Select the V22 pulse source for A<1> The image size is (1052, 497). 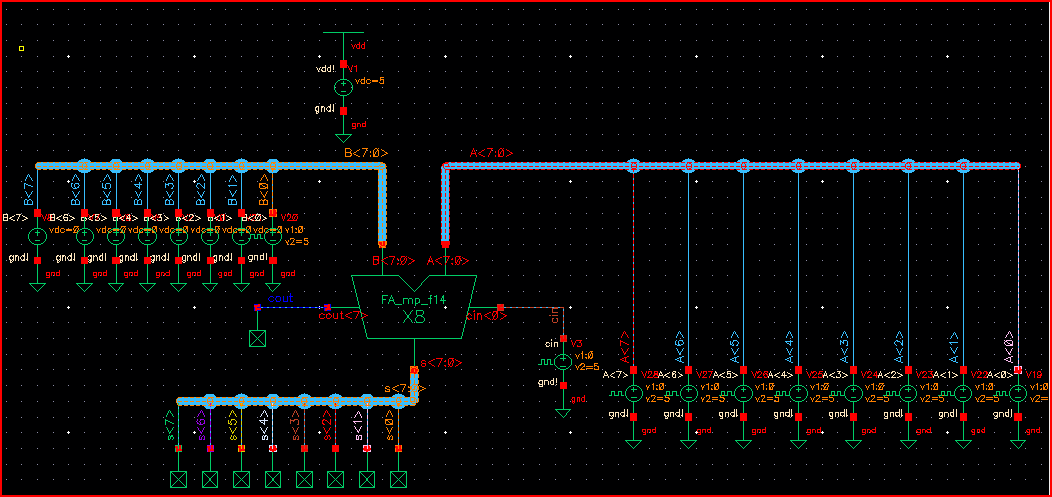coord(963,393)
